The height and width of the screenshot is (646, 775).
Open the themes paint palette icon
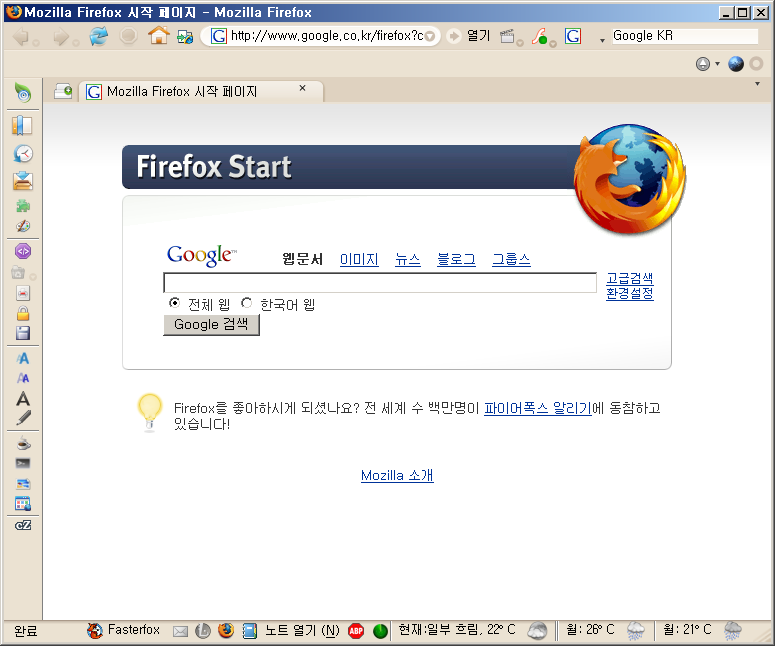click(x=23, y=226)
